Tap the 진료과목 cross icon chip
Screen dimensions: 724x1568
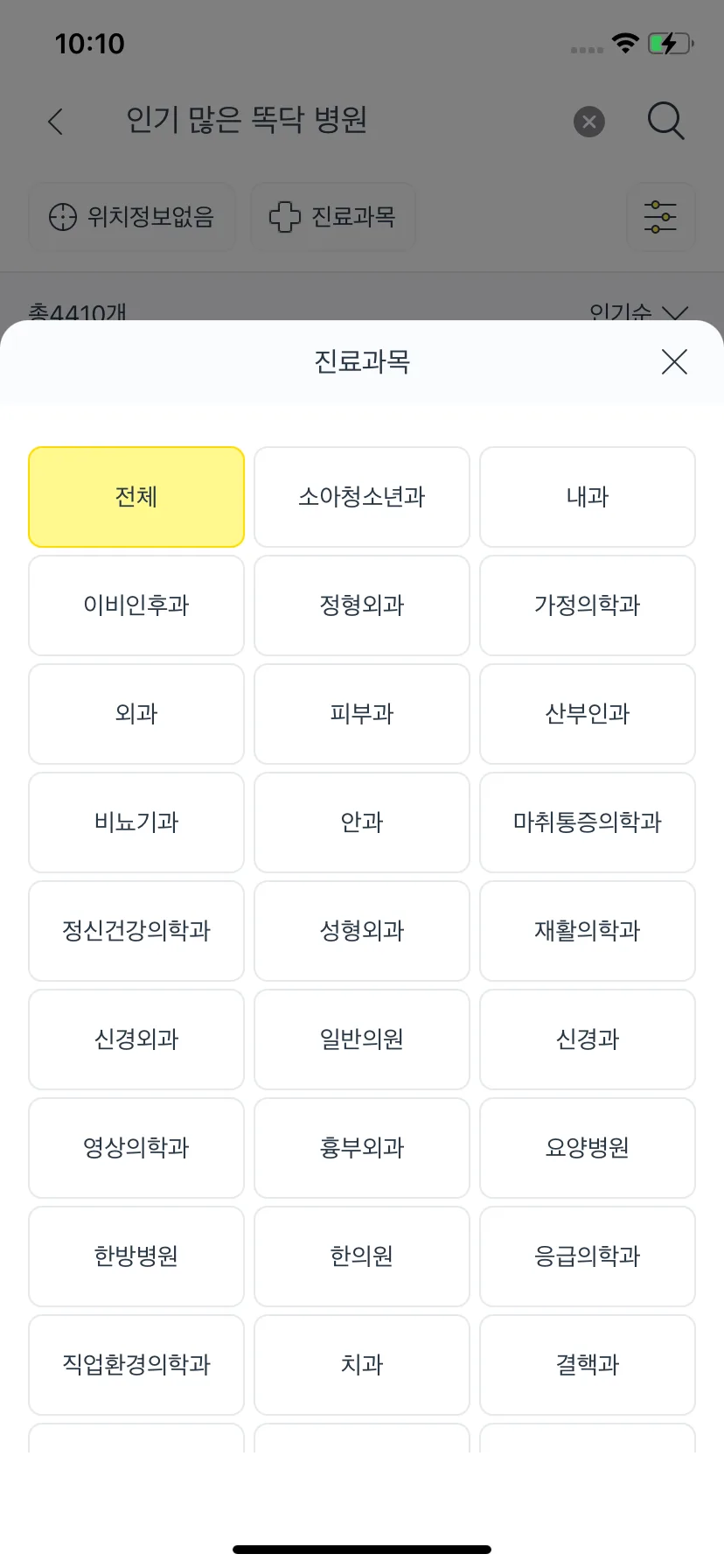click(x=333, y=216)
